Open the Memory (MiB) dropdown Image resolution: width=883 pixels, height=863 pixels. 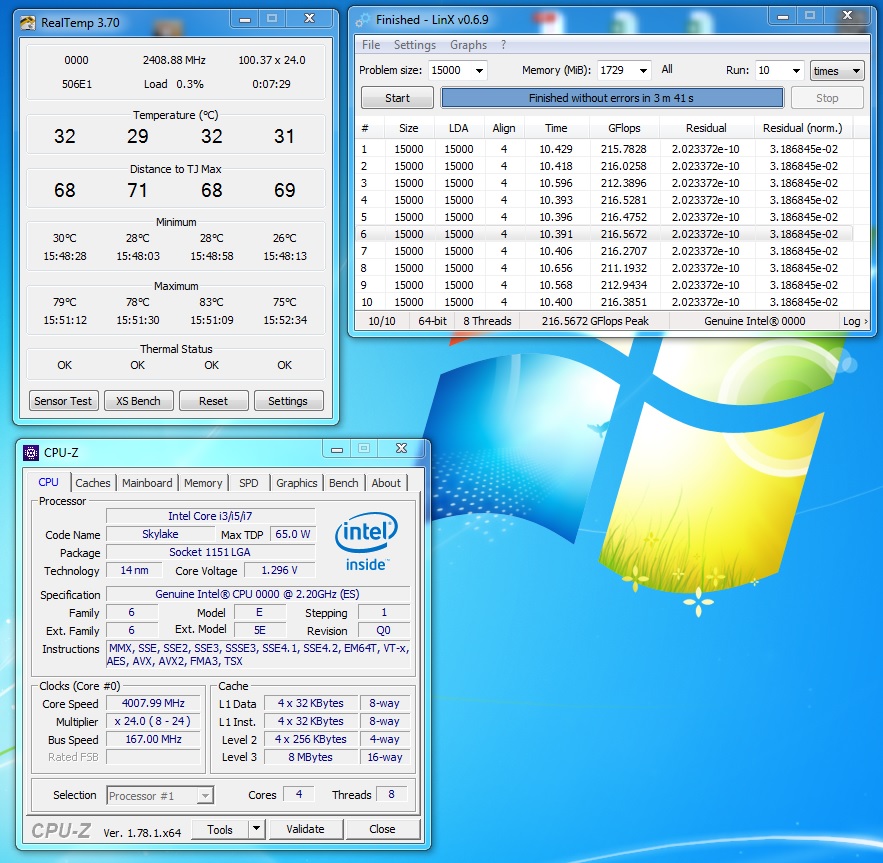click(x=643, y=71)
